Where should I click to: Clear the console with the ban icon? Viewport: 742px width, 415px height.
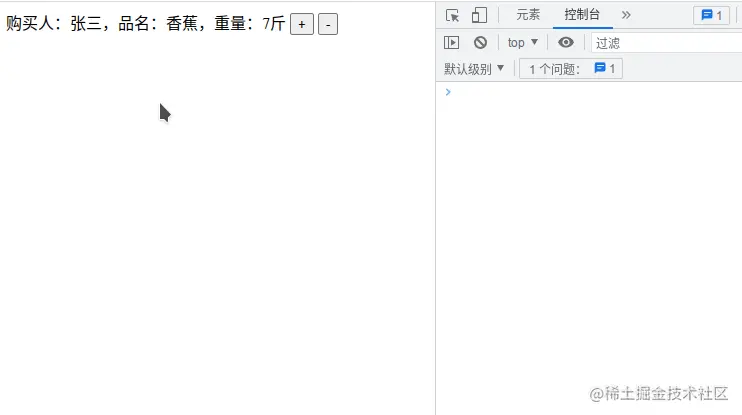(480, 43)
